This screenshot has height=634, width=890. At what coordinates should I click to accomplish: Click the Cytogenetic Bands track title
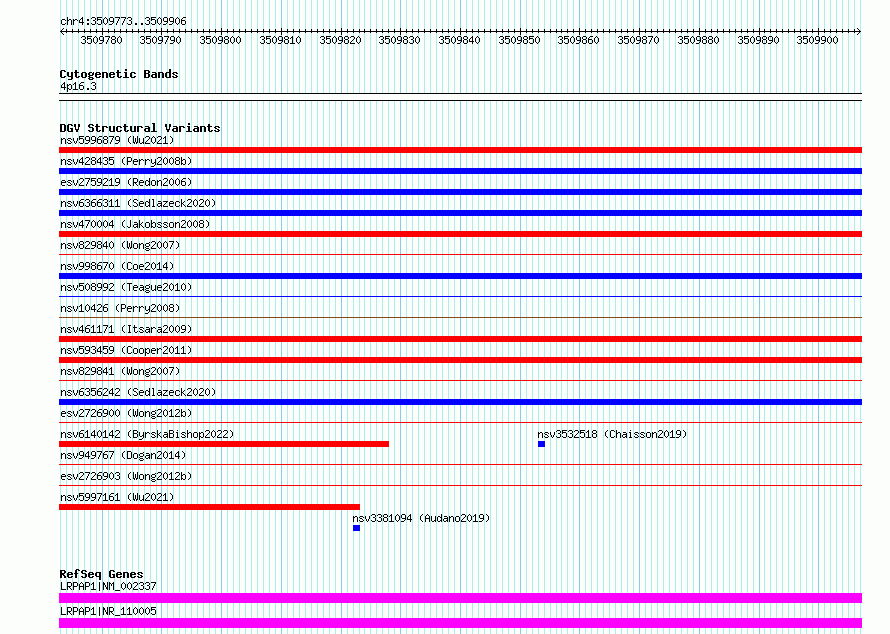pos(119,74)
